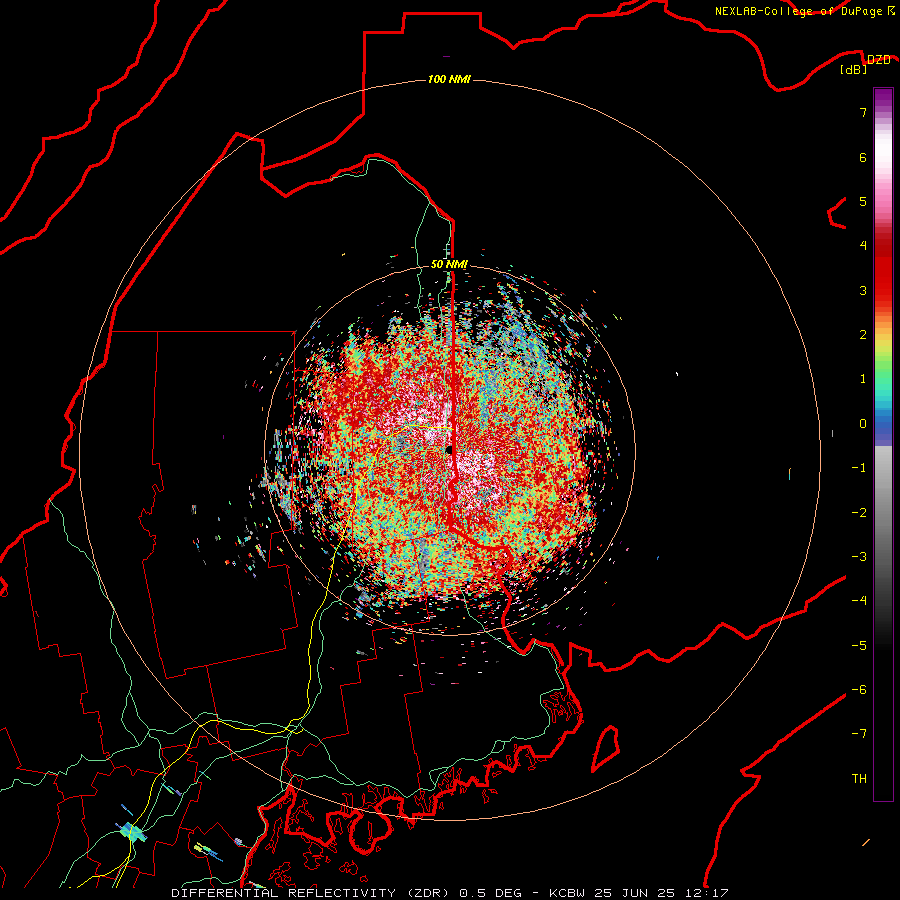This screenshot has width=900, height=900.
Task: Click the legend value '0'
Action: 863,424
